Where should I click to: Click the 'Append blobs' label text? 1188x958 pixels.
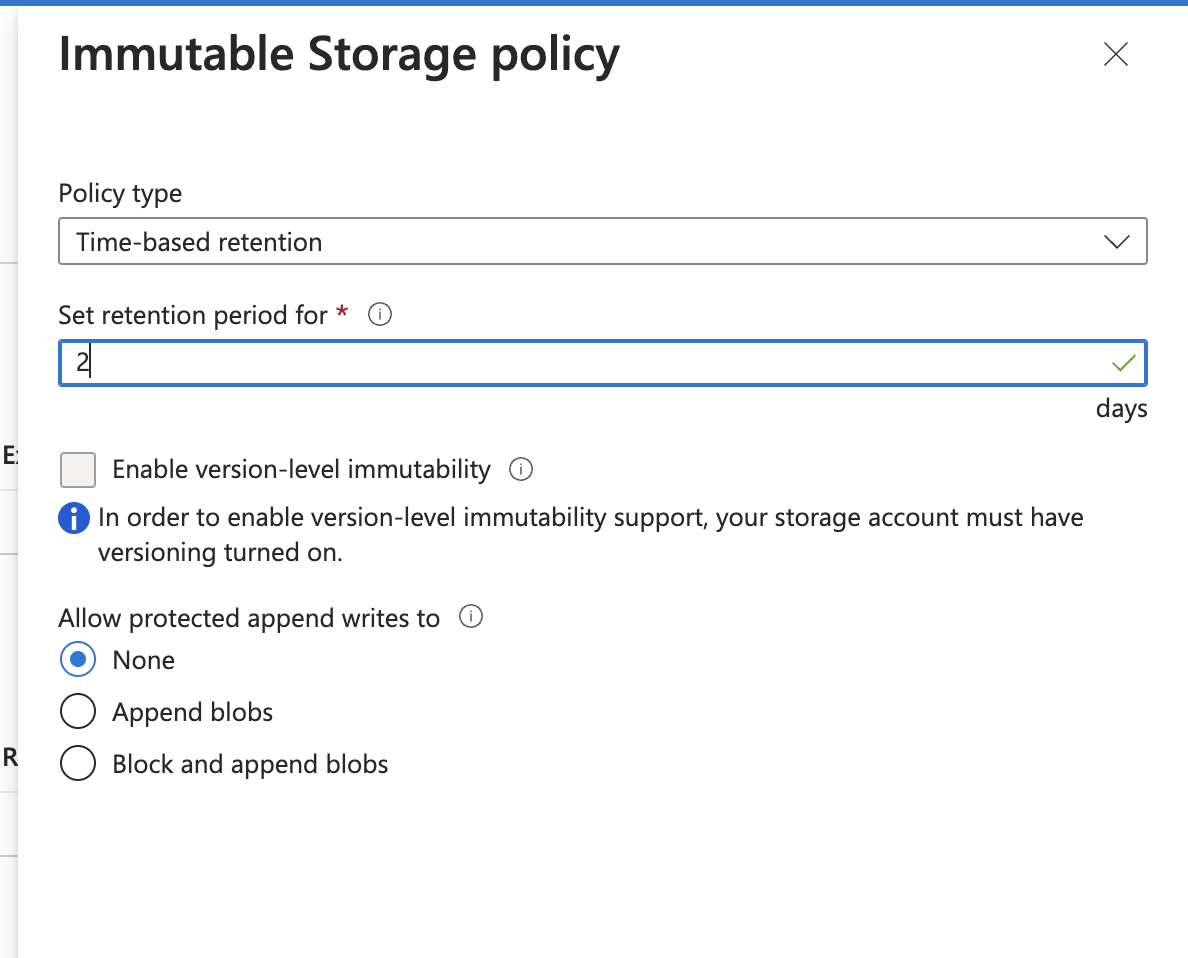click(x=193, y=712)
